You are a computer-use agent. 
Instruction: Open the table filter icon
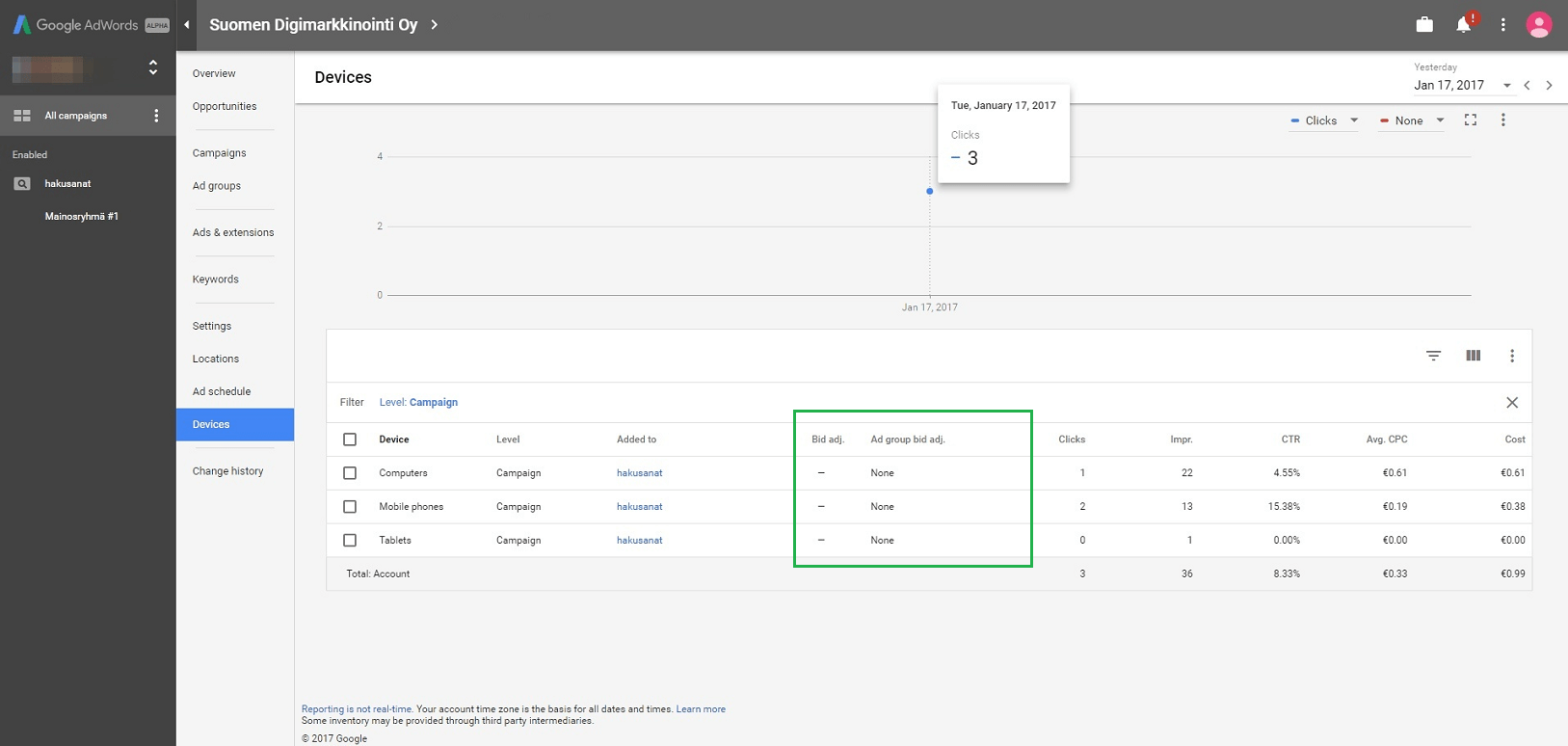coord(1434,356)
